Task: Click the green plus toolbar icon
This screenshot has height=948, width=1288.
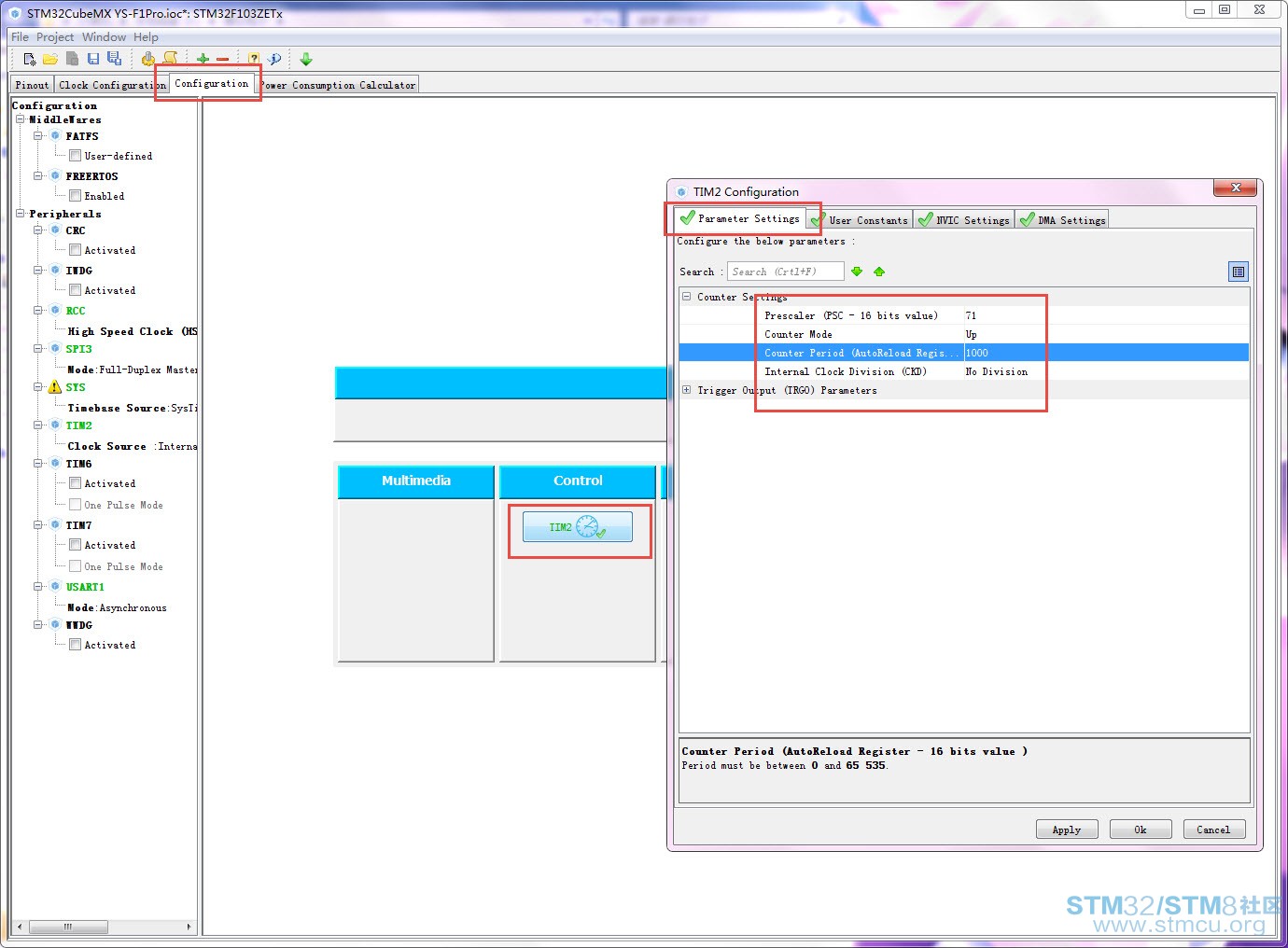Action: coord(203,59)
